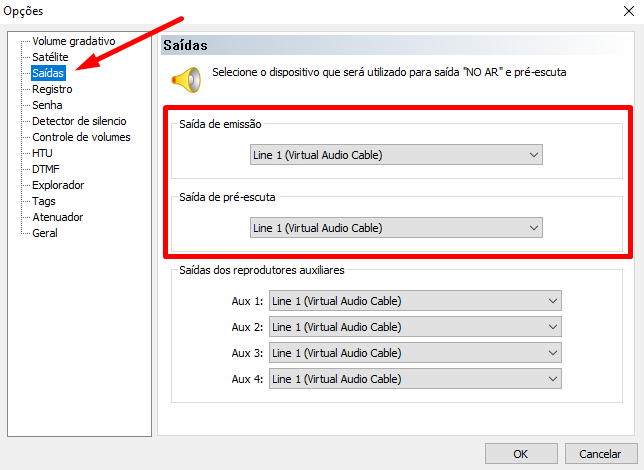
Task: Expand the Aux 2 output dropdown
Action: click(x=415, y=327)
